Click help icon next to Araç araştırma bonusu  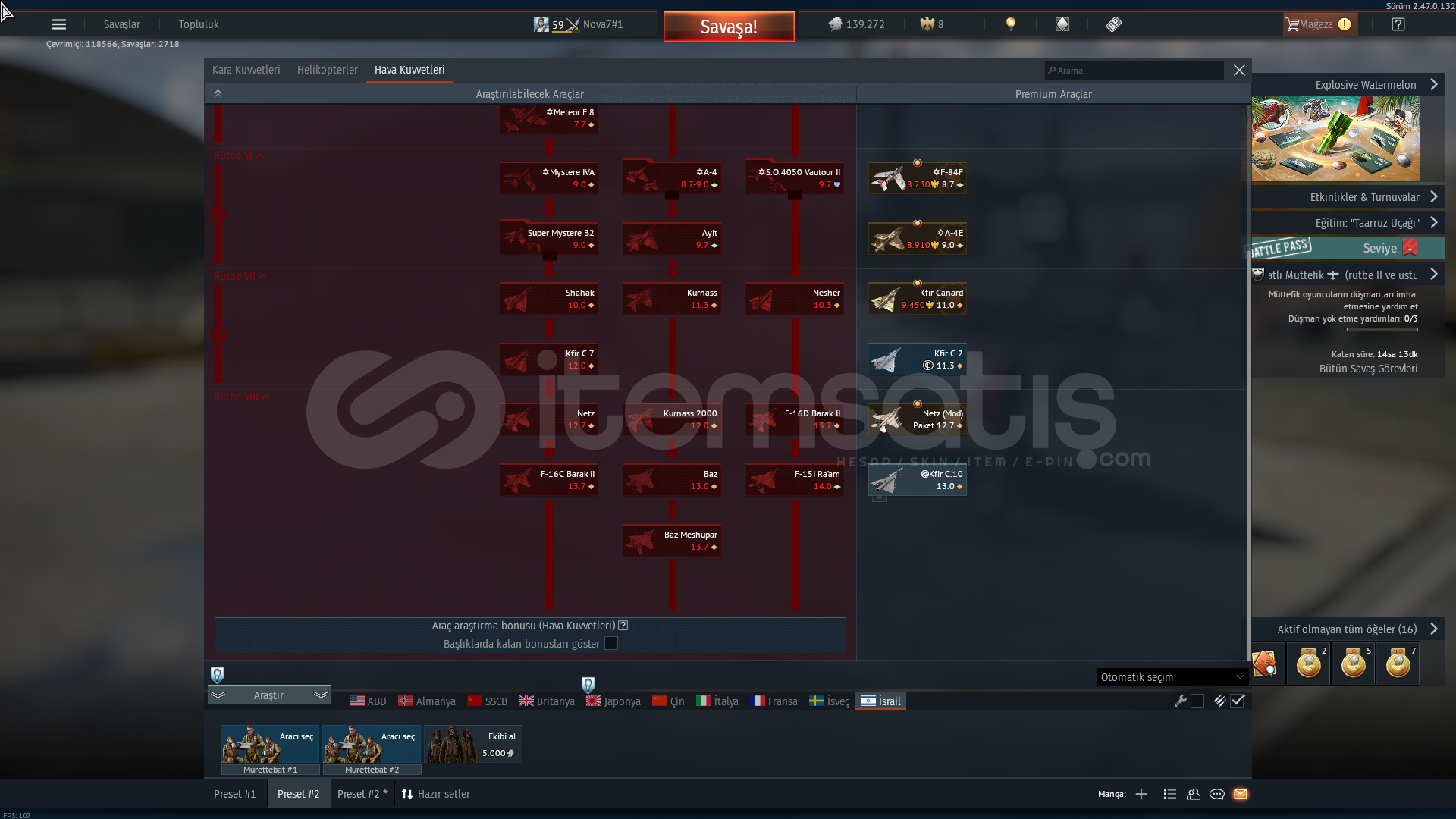[623, 626]
